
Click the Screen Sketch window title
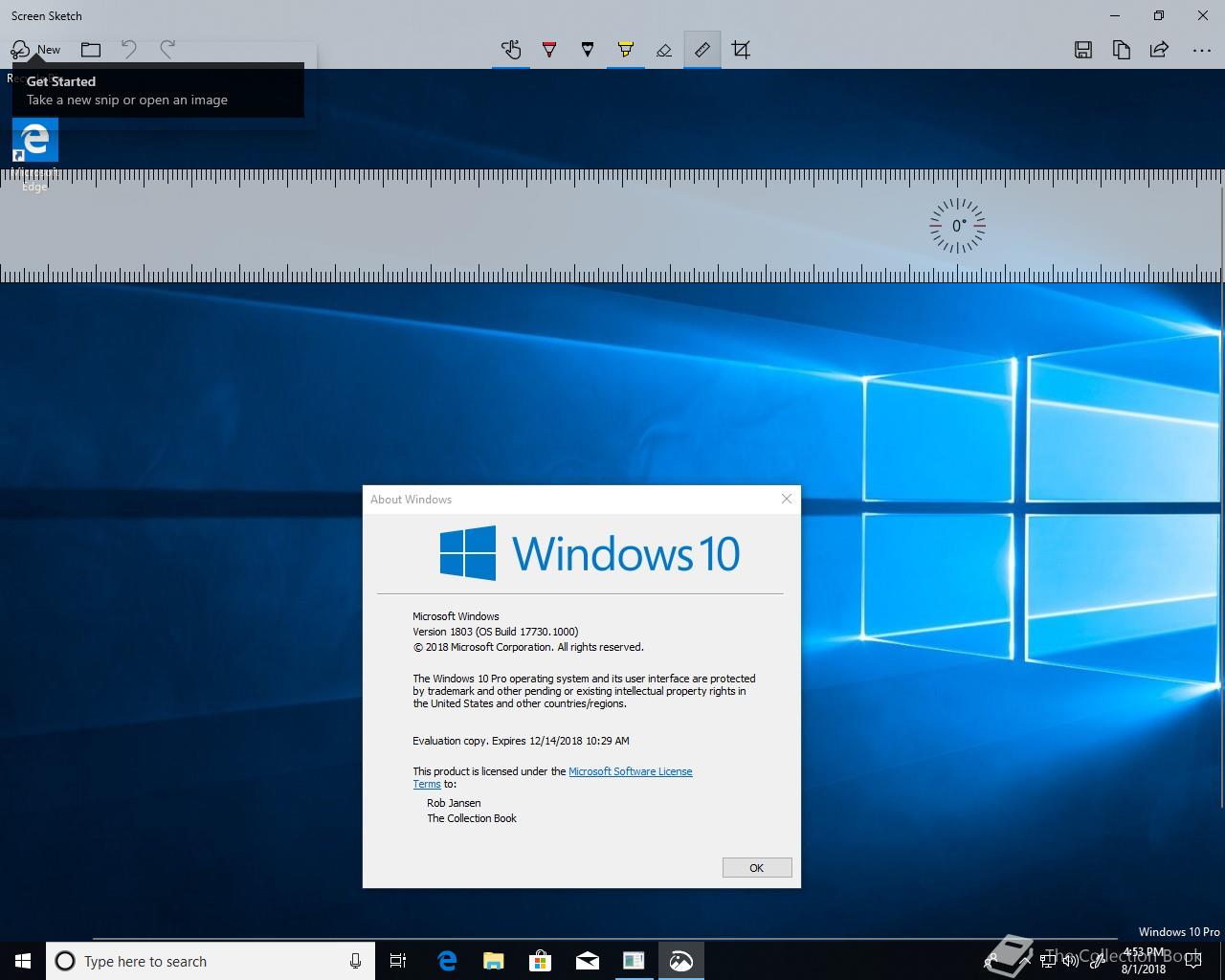click(47, 15)
